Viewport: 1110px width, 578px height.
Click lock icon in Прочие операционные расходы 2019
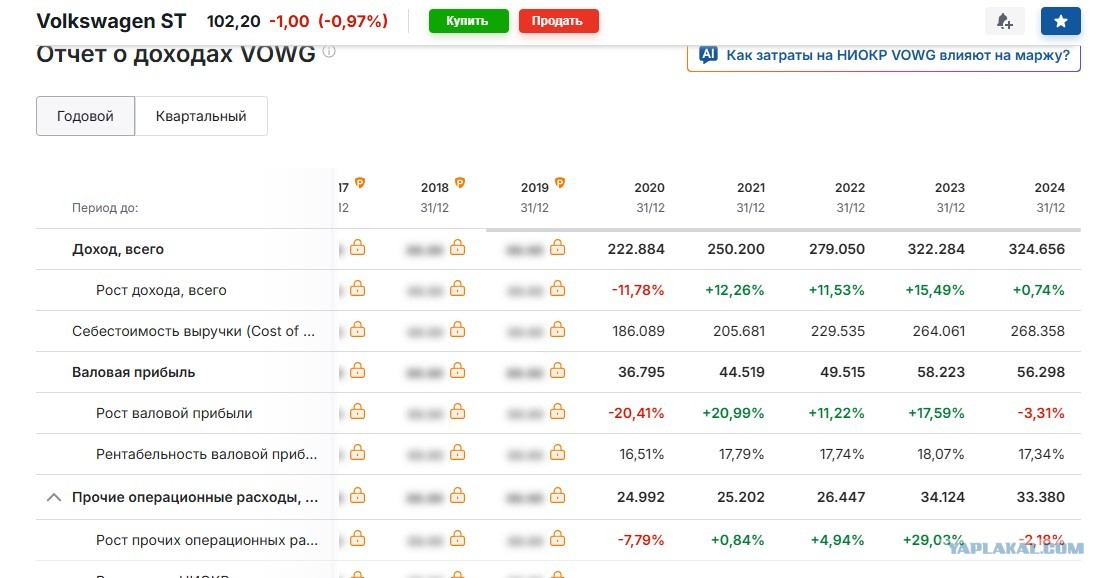558,496
